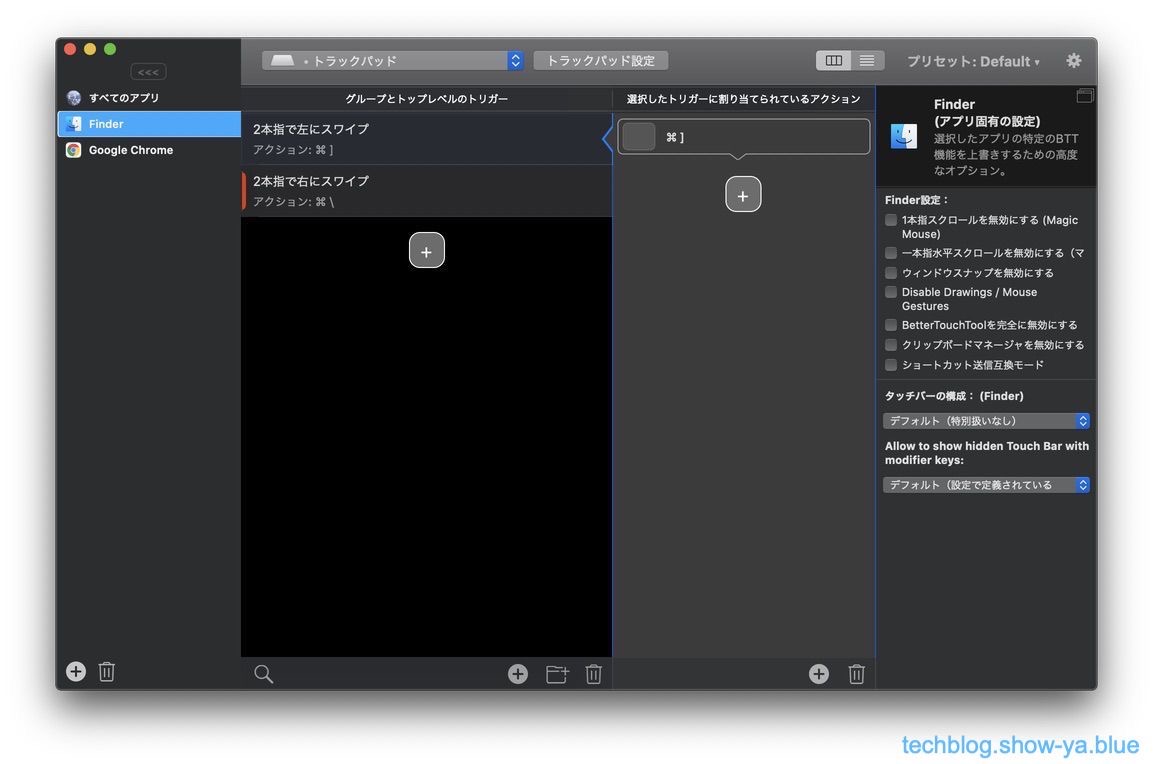
Task: Select すべてのアプリ in the sidebar
Action: pyautogui.click(x=123, y=98)
